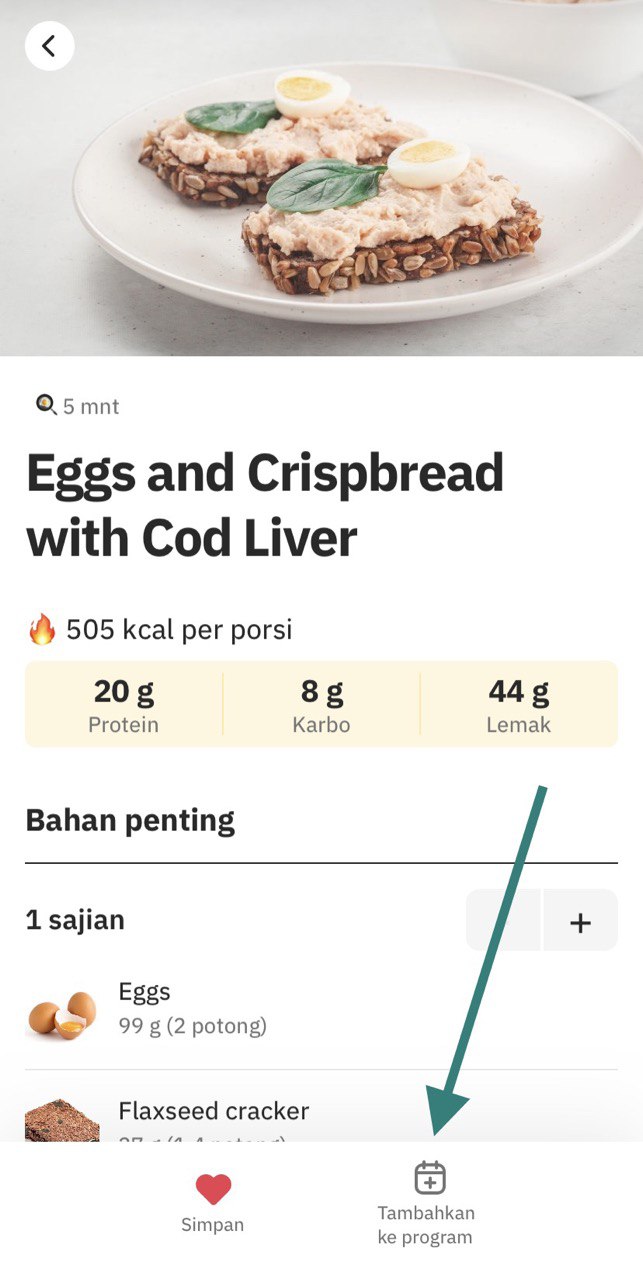Tap the Bahan penting section heading

point(130,820)
